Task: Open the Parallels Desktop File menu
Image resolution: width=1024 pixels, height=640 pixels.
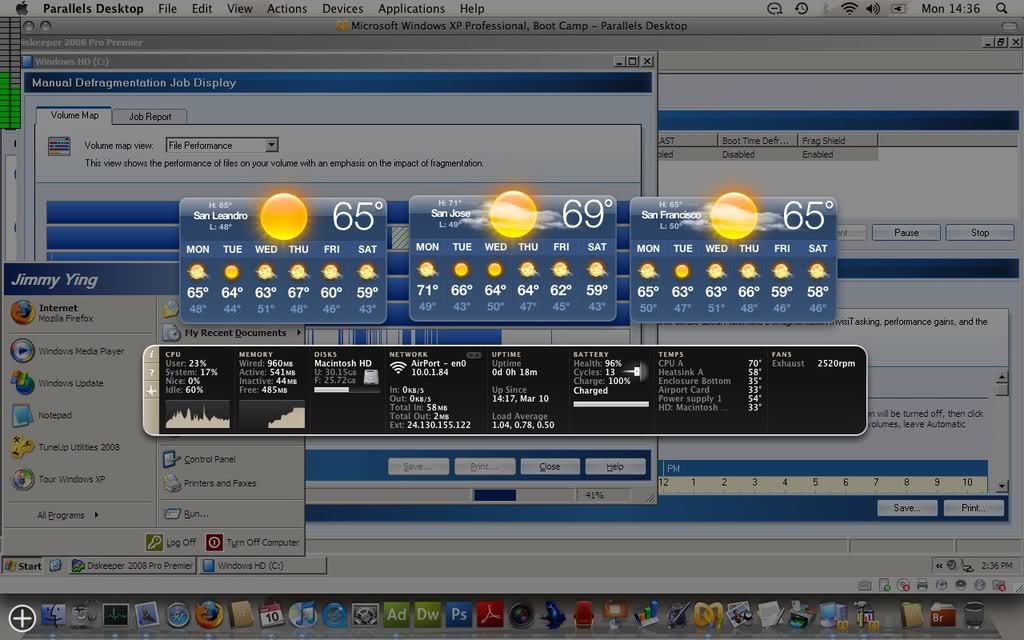Action: click(167, 8)
